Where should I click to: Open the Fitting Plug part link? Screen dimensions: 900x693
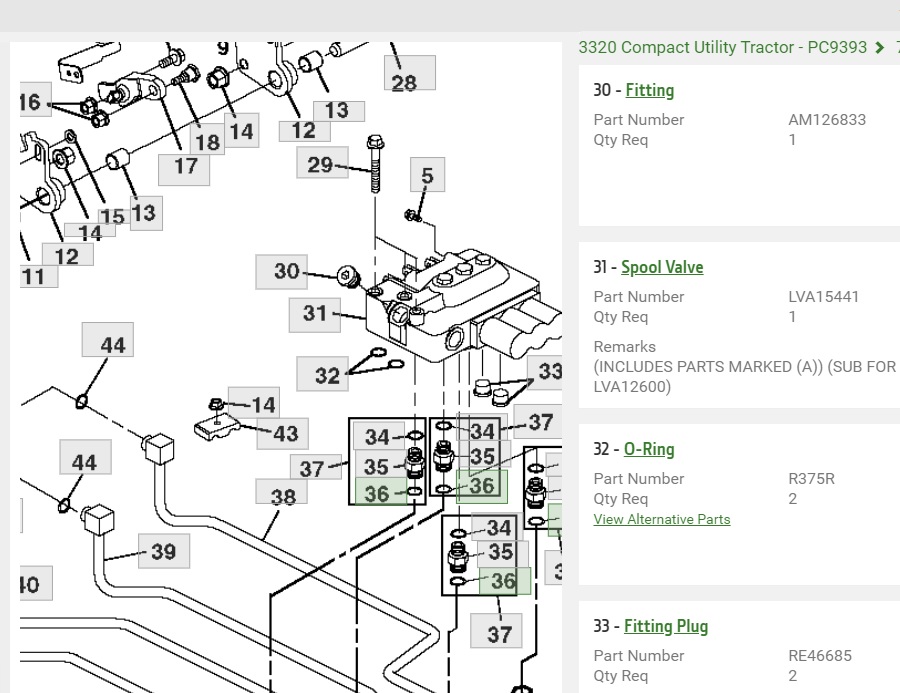(665, 626)
